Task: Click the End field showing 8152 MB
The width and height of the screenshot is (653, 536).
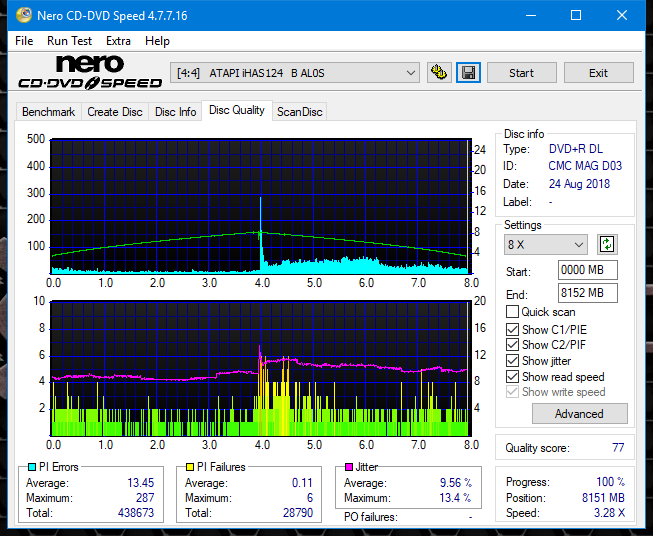Action: pyautogui.click(x=588, y=293)
